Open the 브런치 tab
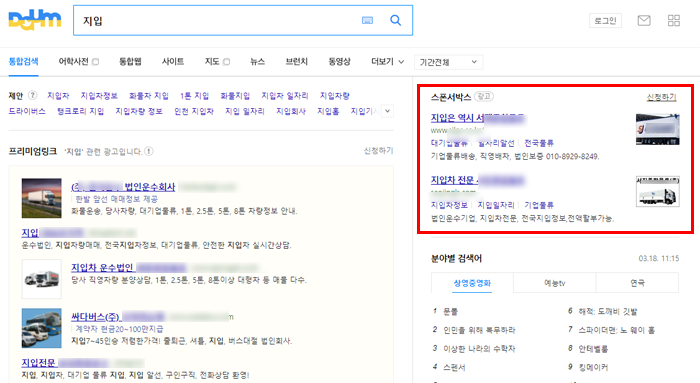 coord(297,62)
